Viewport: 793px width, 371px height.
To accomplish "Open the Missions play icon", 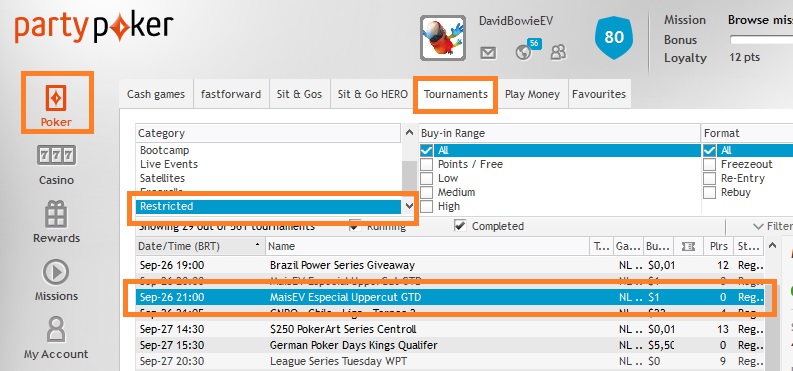I will click(x=56, y=273).
